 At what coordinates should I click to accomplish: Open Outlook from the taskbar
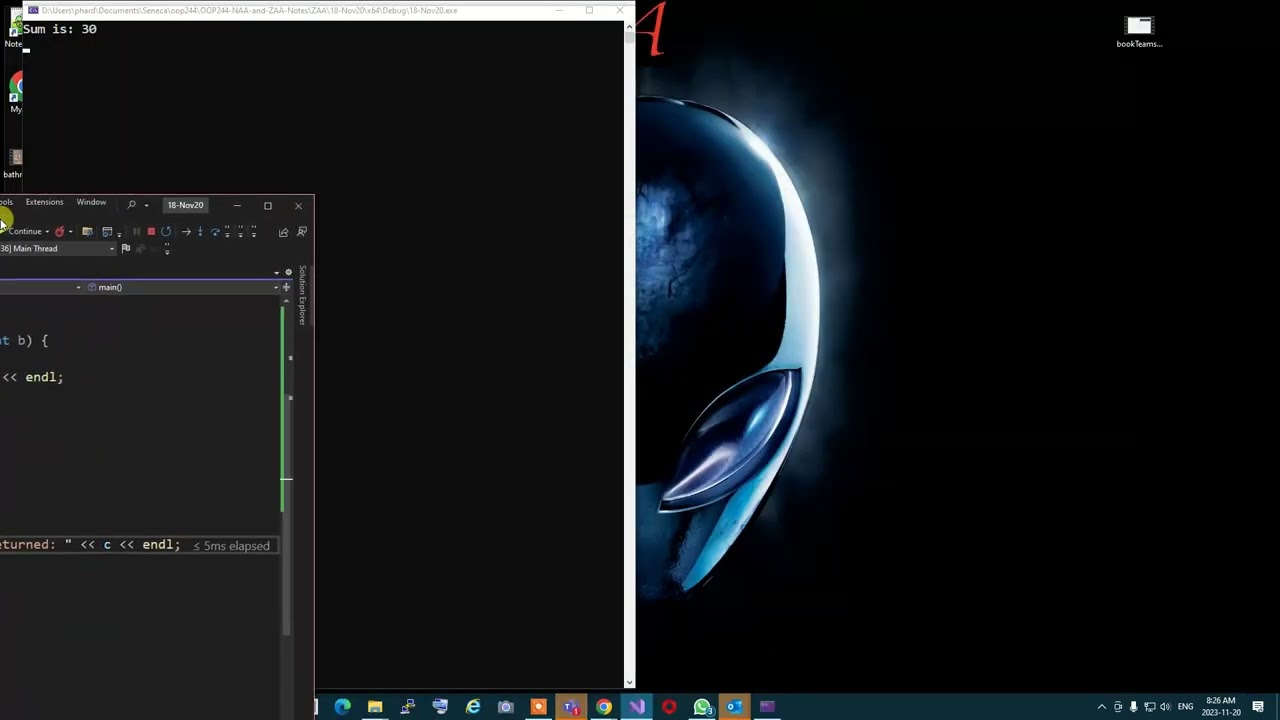(735, 707)
